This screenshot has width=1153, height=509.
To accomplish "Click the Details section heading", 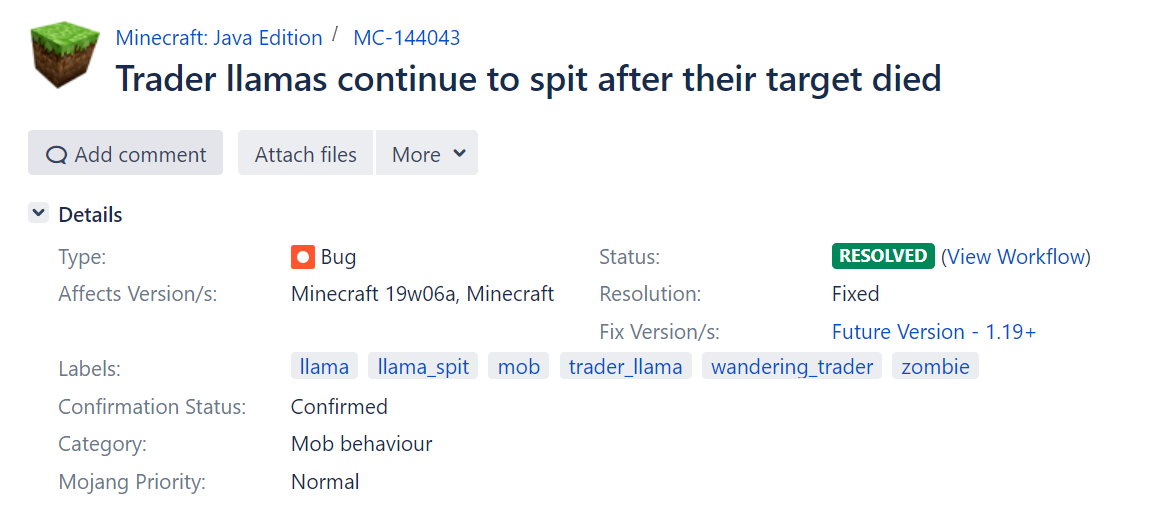I will pyautogui.click(x=90, y=214).
